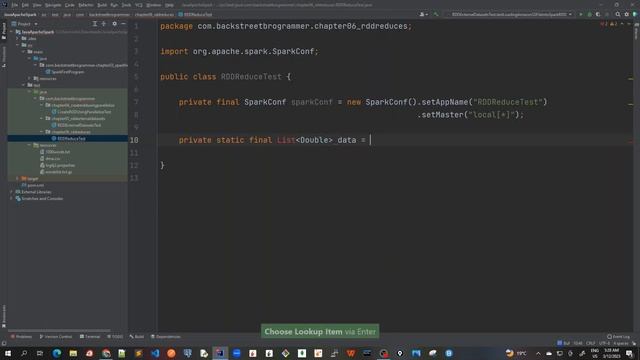Select pom.xml in project tree
This screenshot has height=360, width=640.
33,185
